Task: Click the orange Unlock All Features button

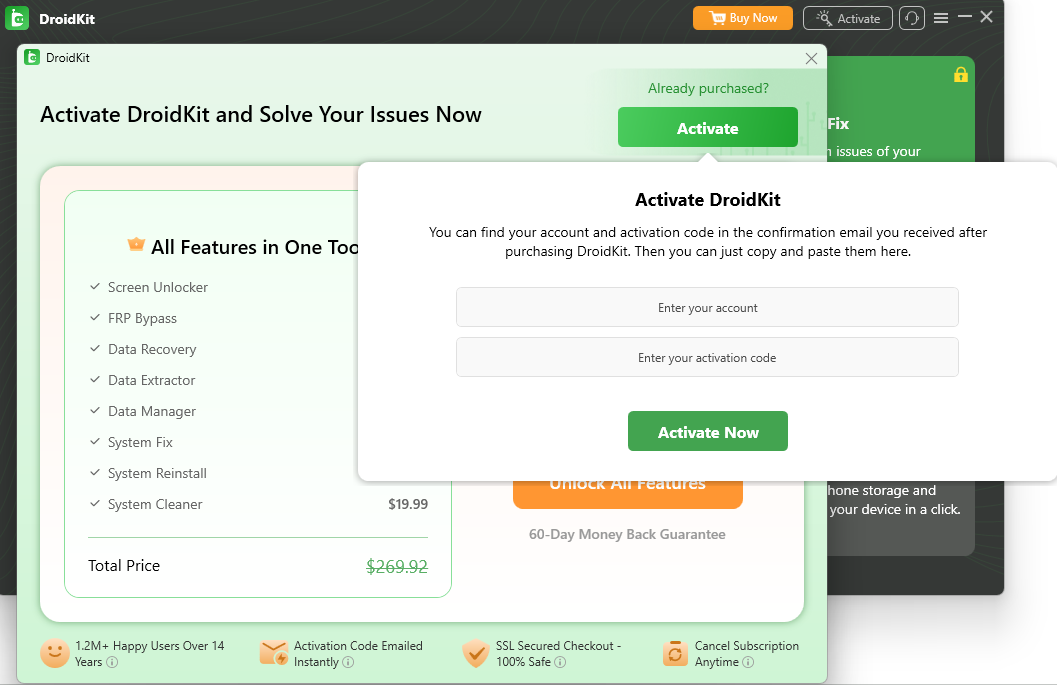Action: 628,495
